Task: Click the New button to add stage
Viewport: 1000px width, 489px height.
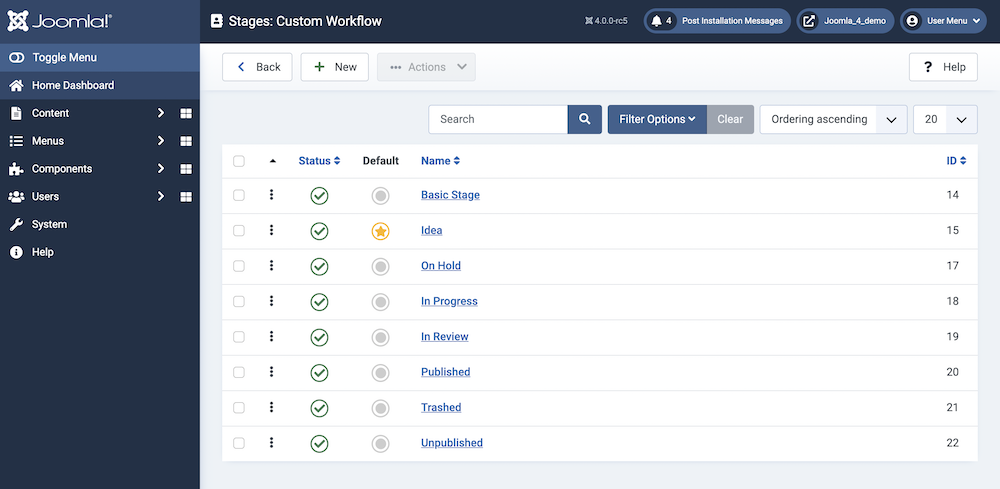Action: [335, 67]
